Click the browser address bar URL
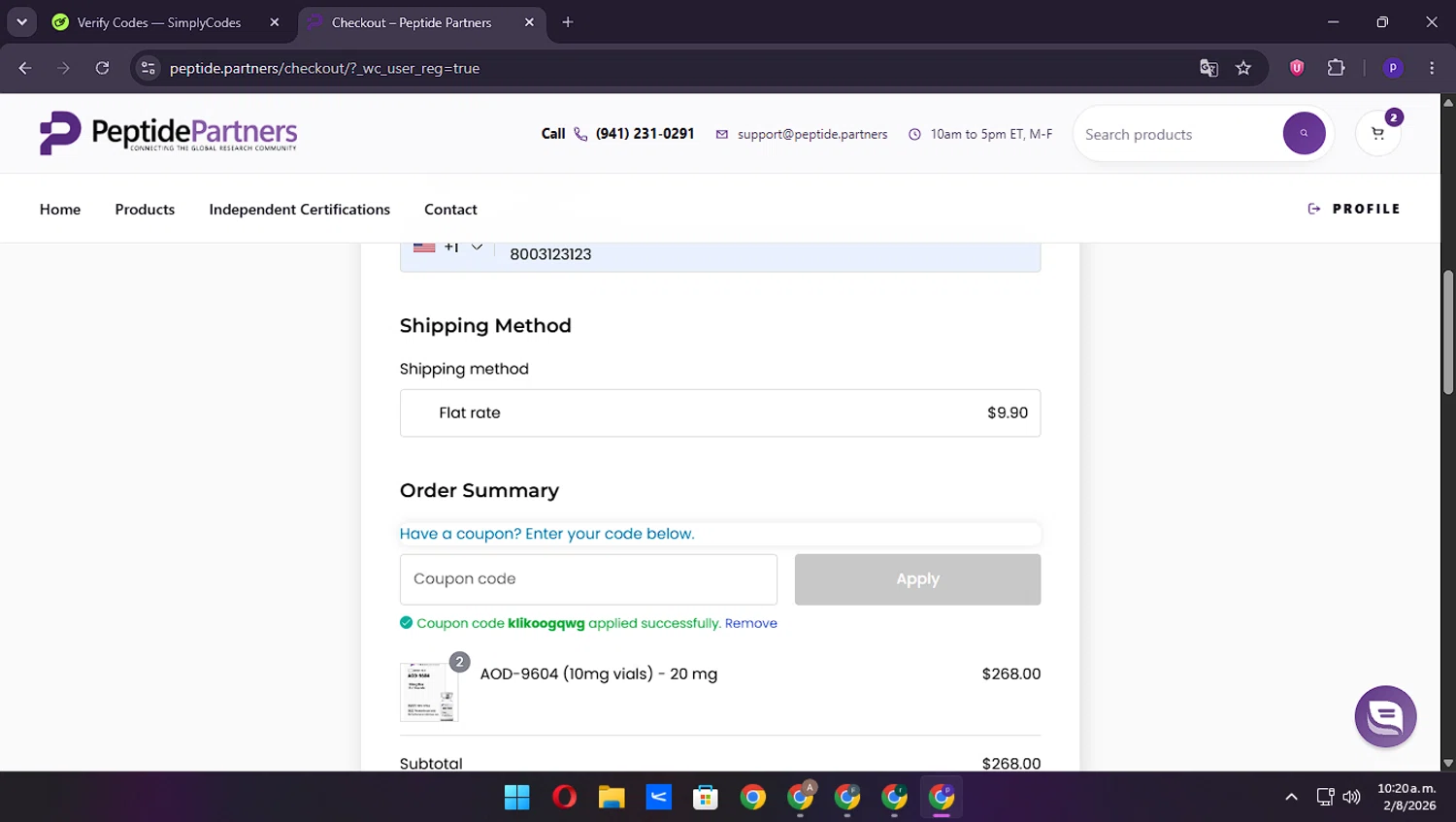The width and height of the screenshot is (1456, 822). (x=324, y=68)
